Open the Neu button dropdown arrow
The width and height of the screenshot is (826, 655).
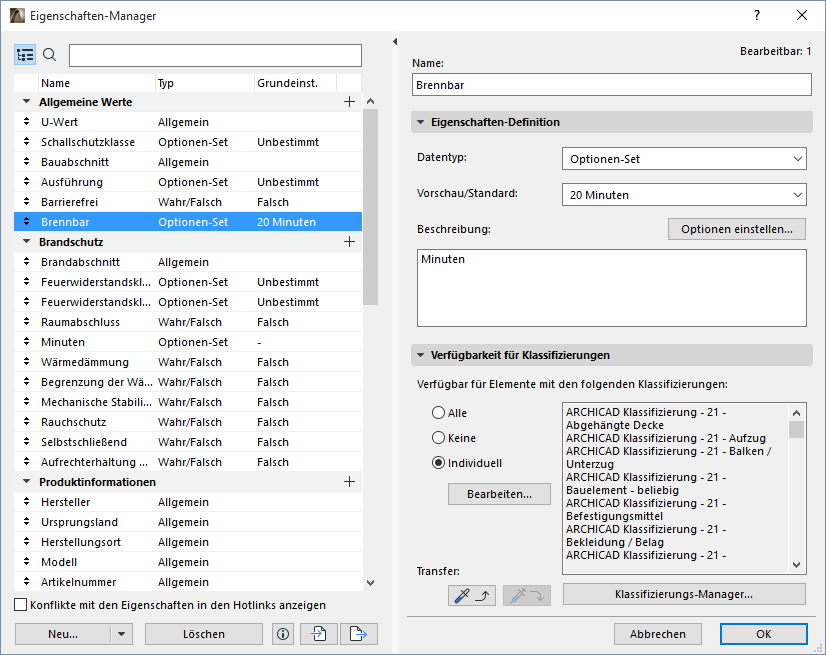[122, 634]
